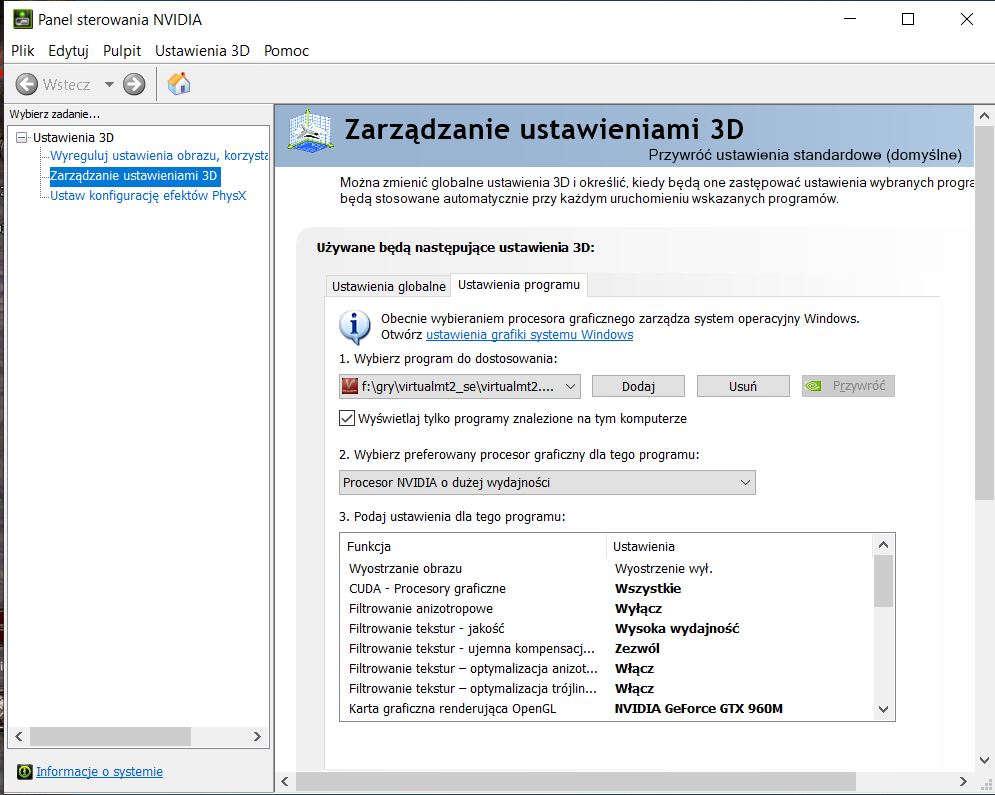
Task: Open the Informacje o systemie link
Action: click(x=100, y=772)
